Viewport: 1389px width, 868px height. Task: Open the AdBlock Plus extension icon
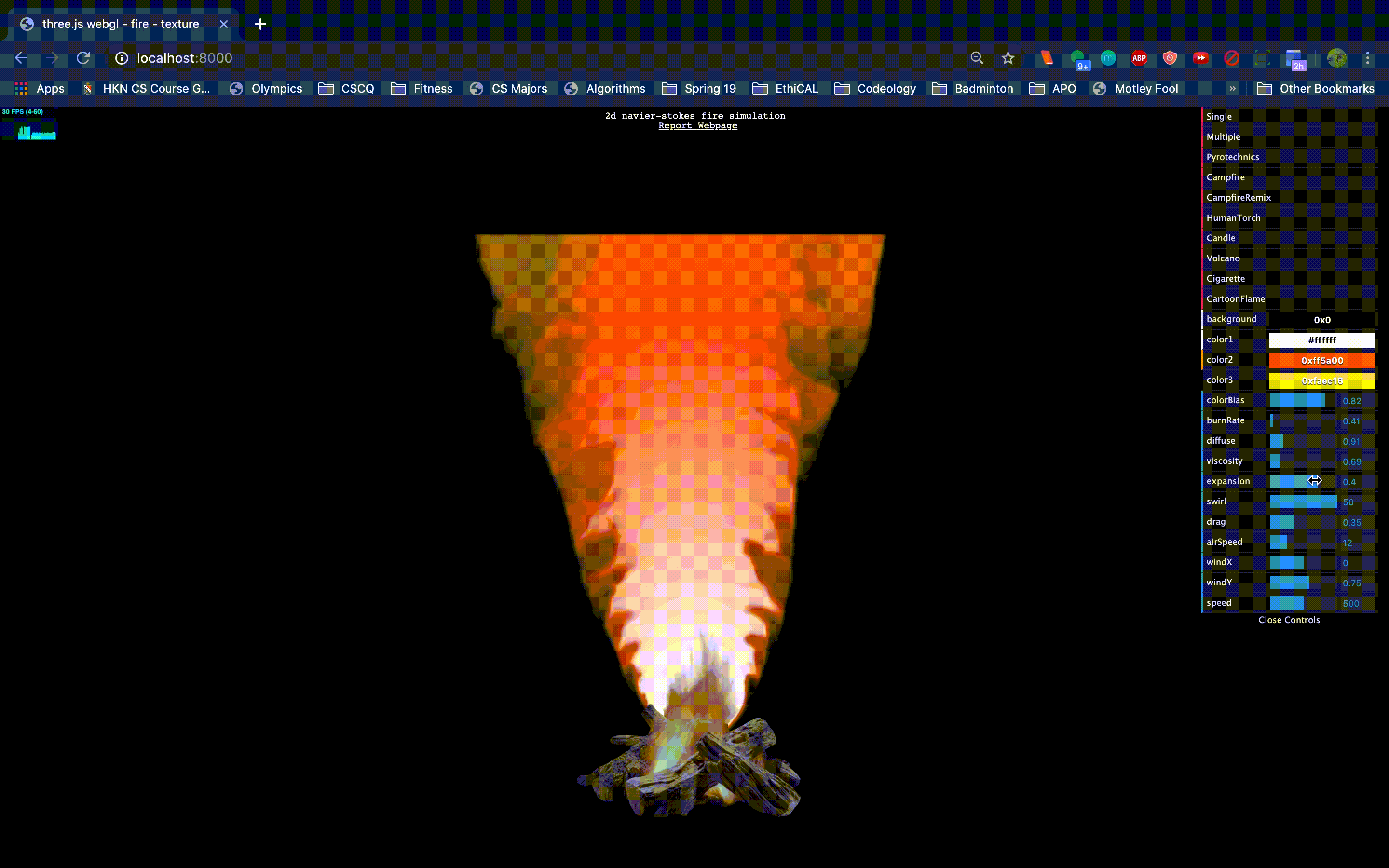pyautogui.click(x=1139, y=58)
